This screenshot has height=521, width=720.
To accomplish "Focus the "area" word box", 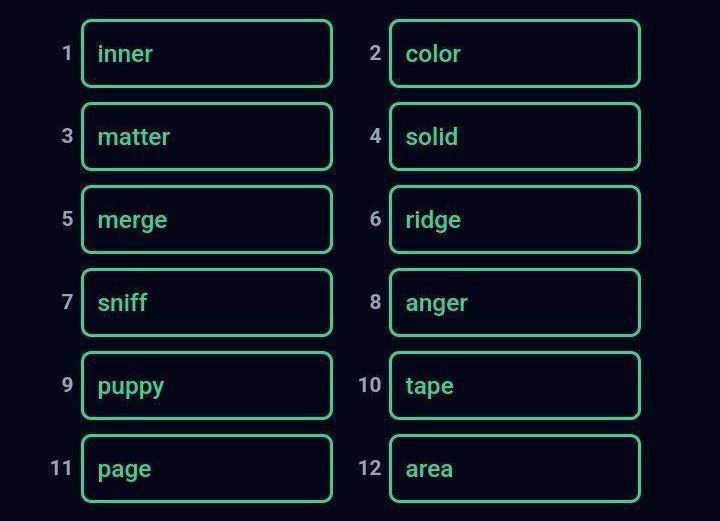I will 515,469.
